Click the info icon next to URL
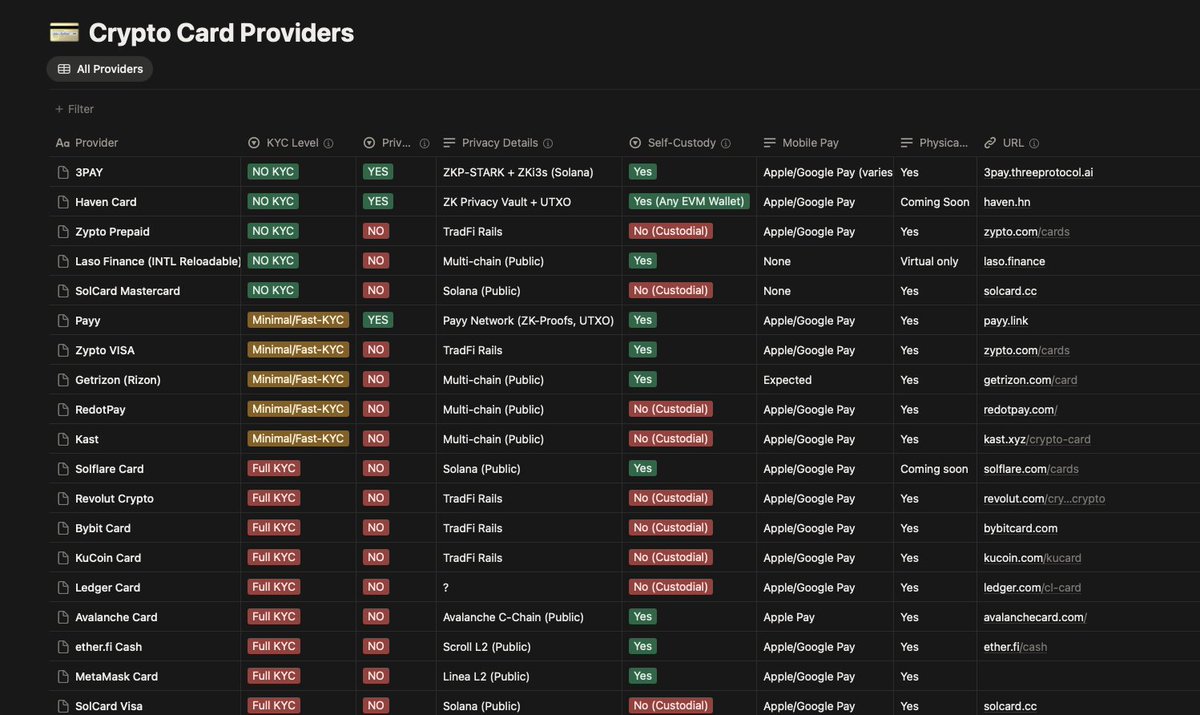The image size is (1200, 715). (1034, 143)
